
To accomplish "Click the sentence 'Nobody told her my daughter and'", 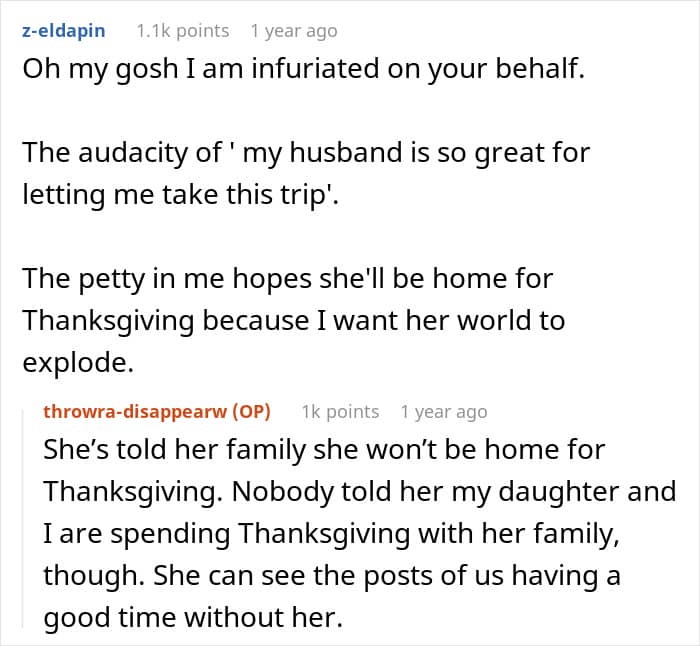I will pyautogui.click(x=454, y=491).
